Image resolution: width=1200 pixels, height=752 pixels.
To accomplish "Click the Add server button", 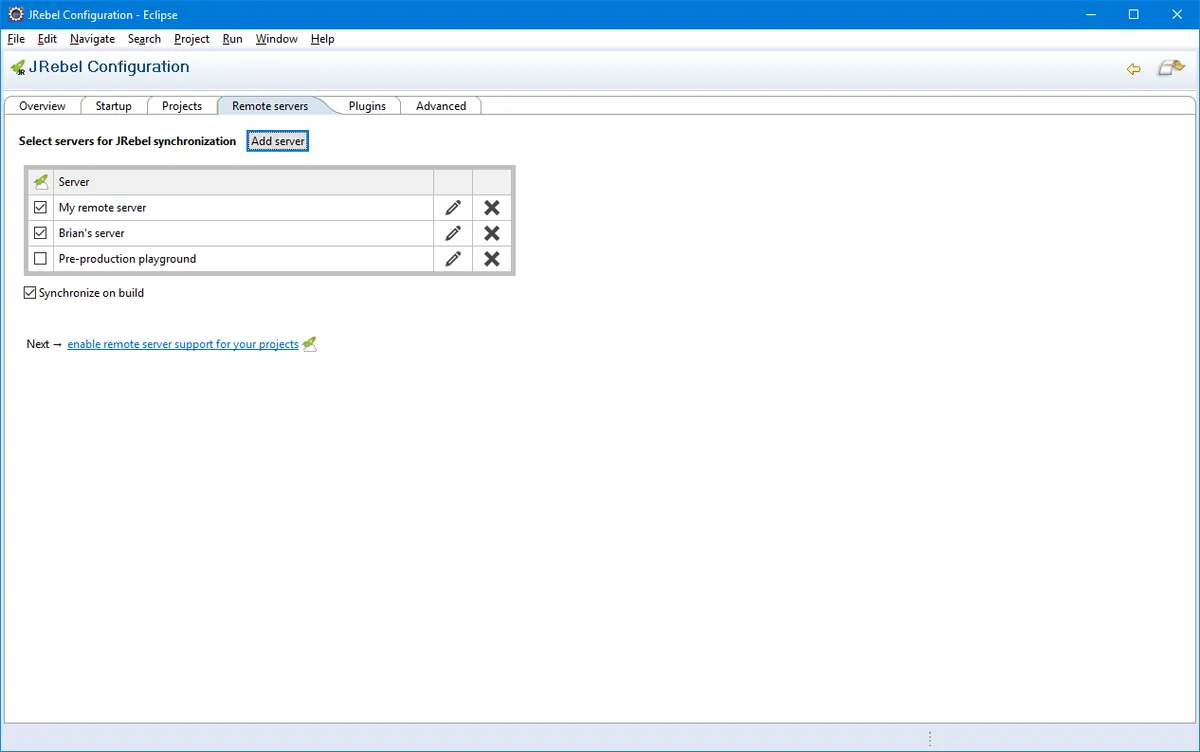I will pyautogui.click(x=278, y=141).
